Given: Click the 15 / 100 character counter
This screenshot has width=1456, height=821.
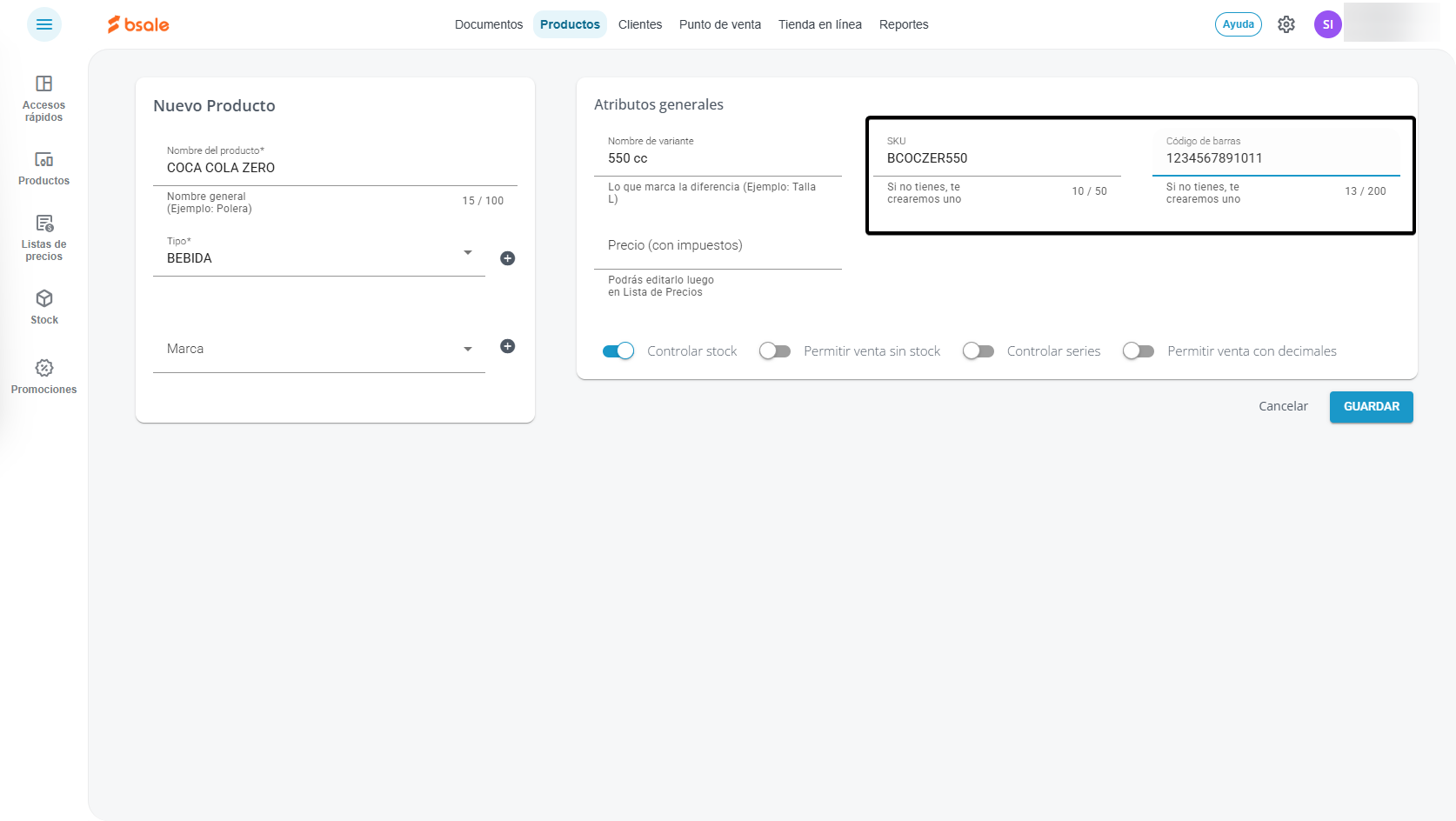Looking at the screenshot, I should (483, 201).
